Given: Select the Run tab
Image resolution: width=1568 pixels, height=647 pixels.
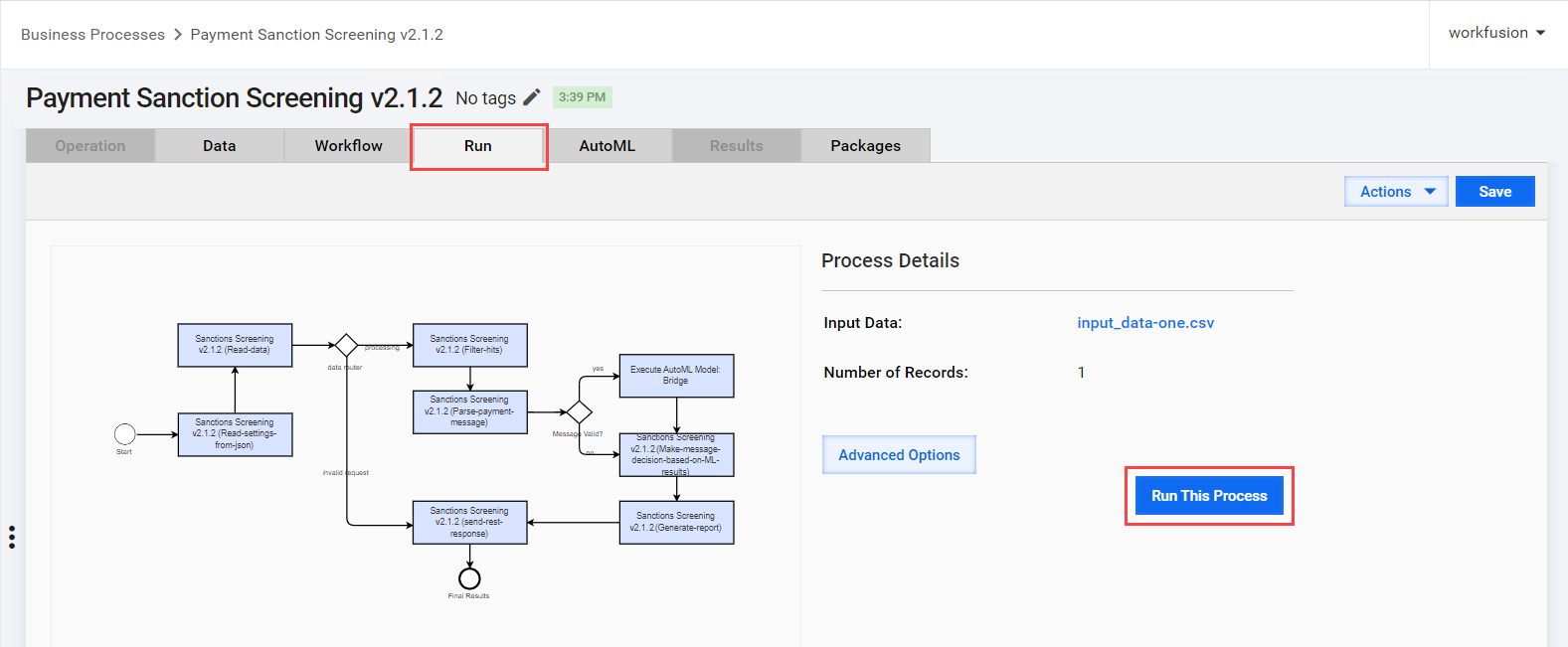Looking at the screenshot, I should click(x=478, y=145).
